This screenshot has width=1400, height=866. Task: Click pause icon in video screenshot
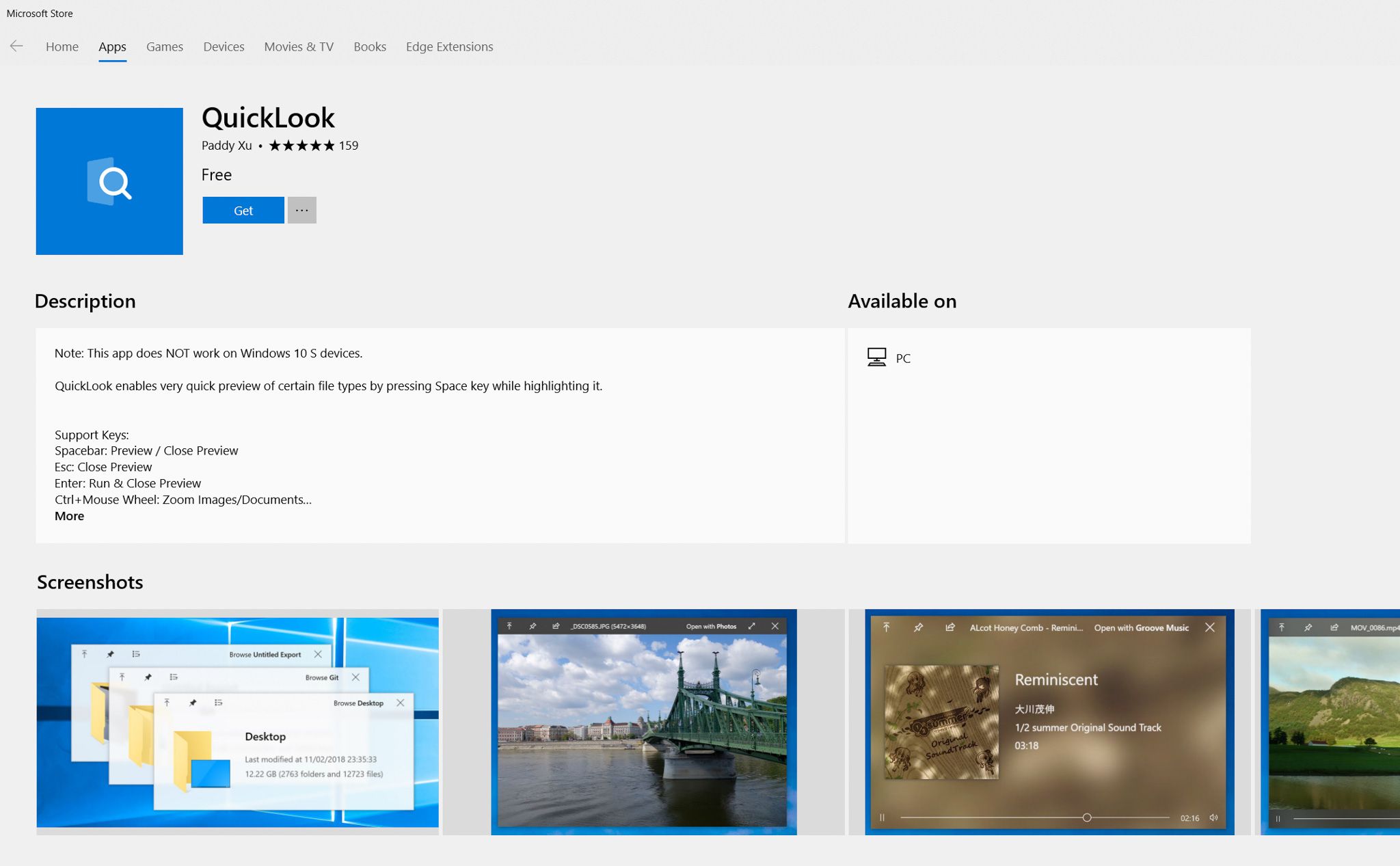(x=1278, y=818)
